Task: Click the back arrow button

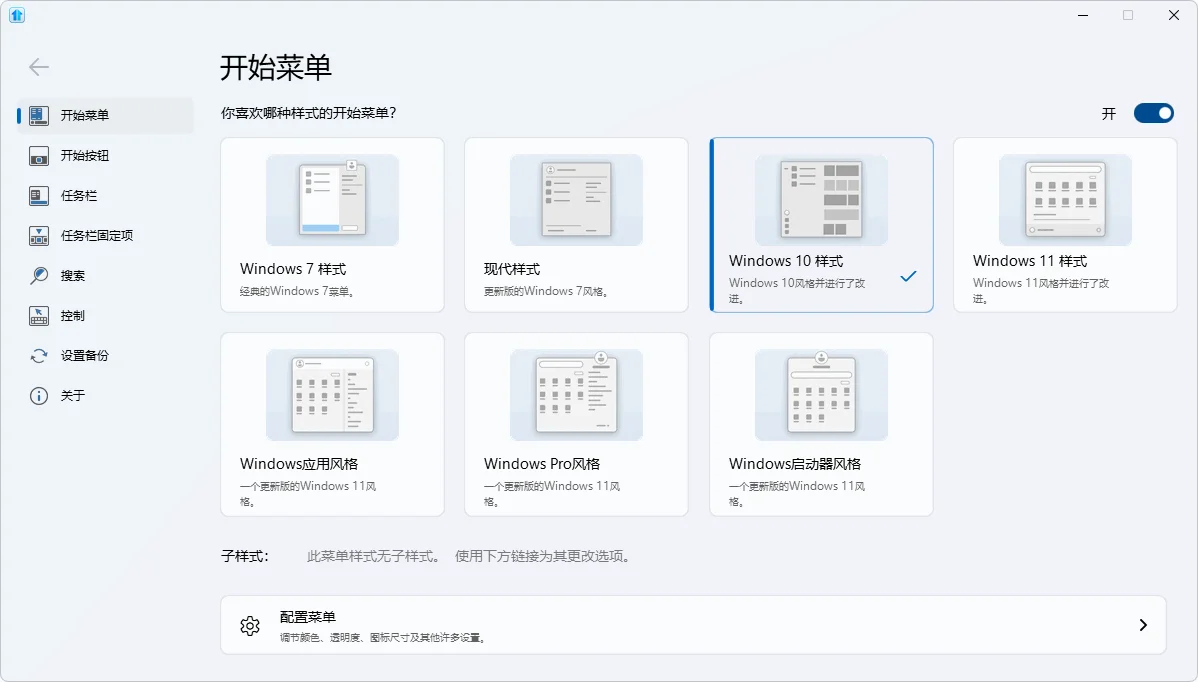Action: pos(38,67)
